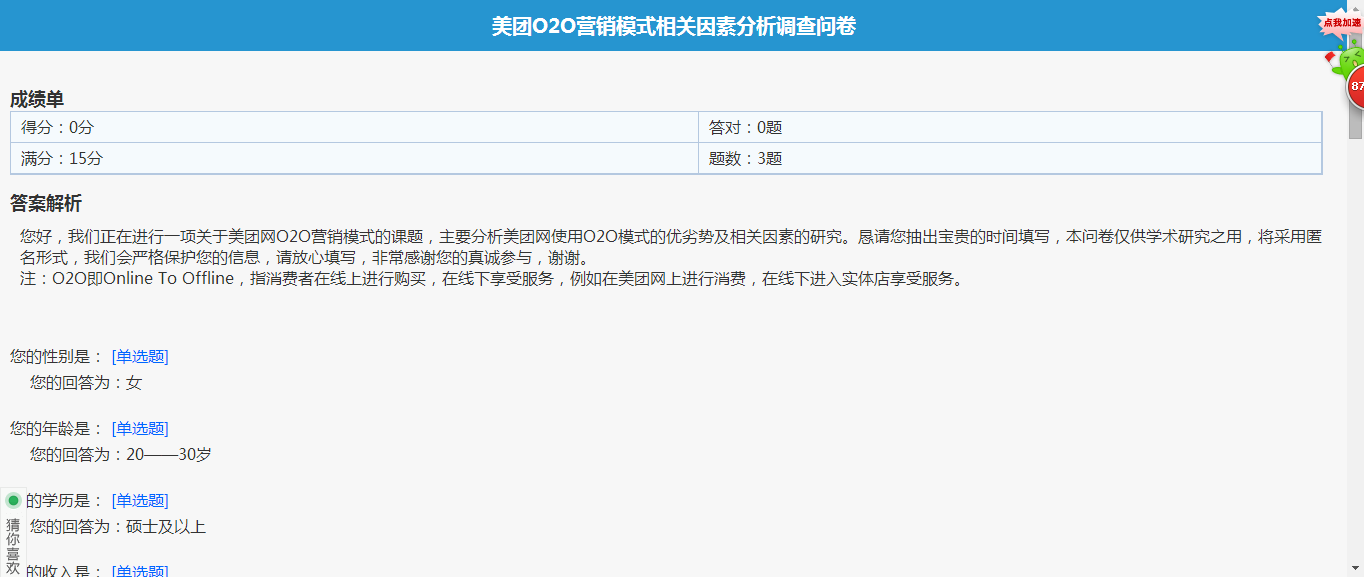1364x577 pixels.
Task: Click the 题数：3题 cell
Action: coord(1010,158)
